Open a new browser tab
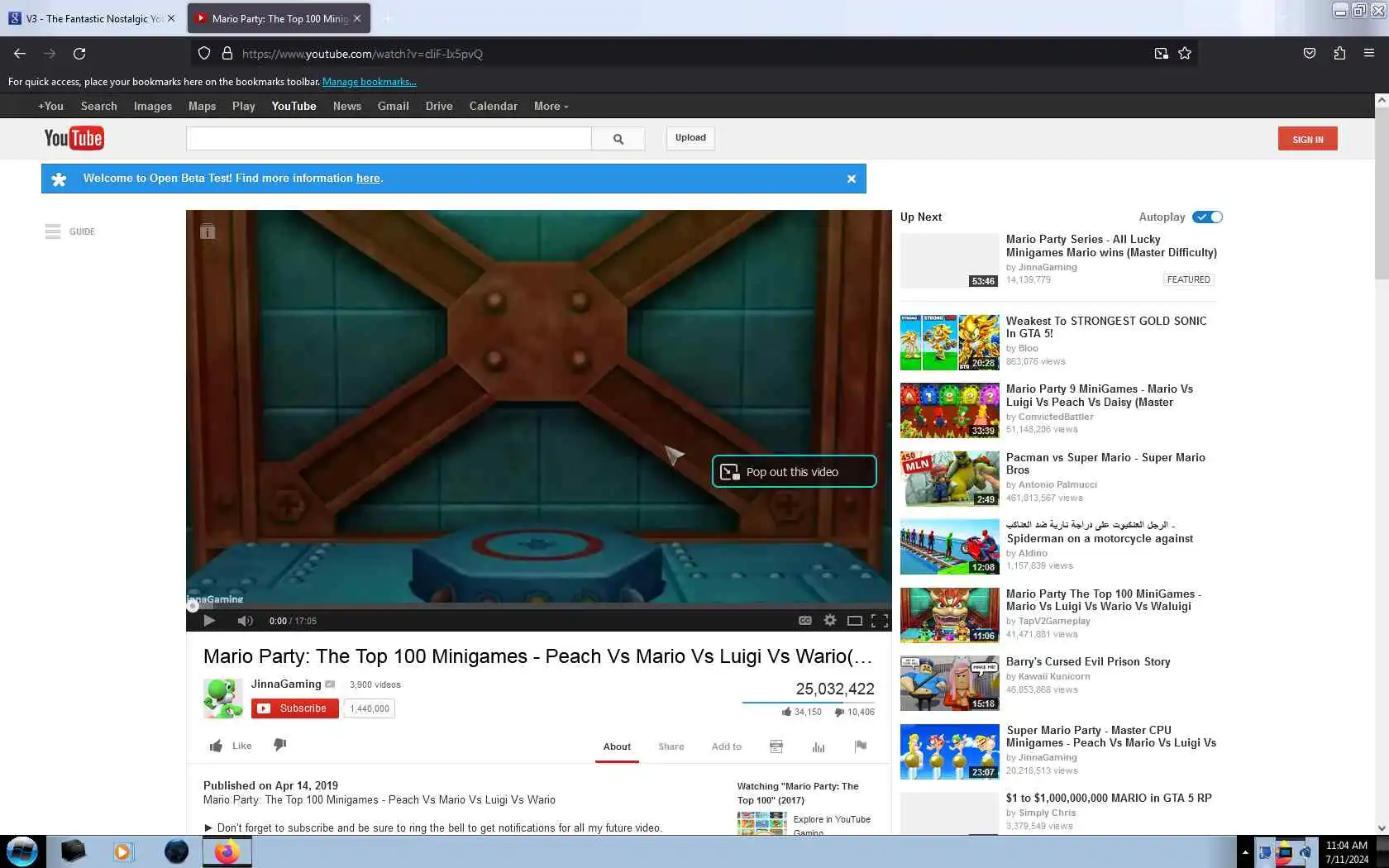This screenshot has height=868, width=1389. tap(388, 18)
